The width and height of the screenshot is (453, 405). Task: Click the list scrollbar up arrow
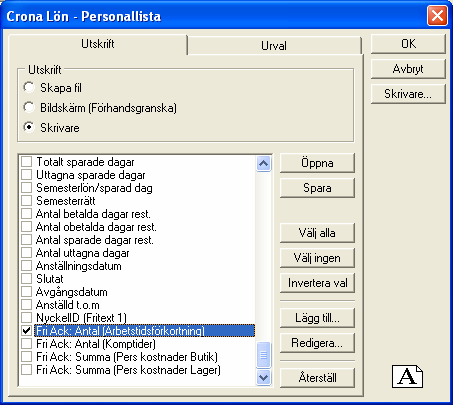264,163
